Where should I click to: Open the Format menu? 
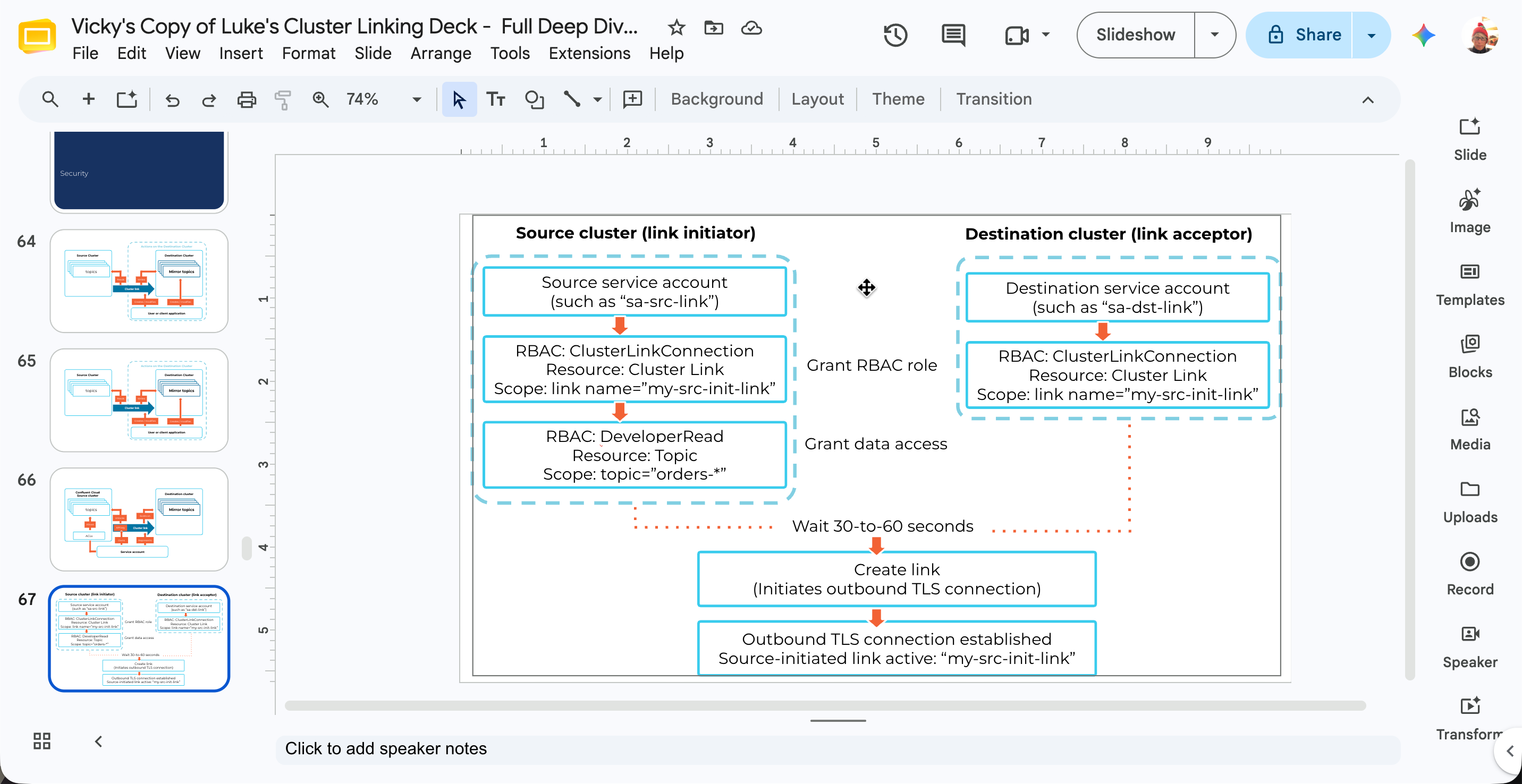[308, 53]
